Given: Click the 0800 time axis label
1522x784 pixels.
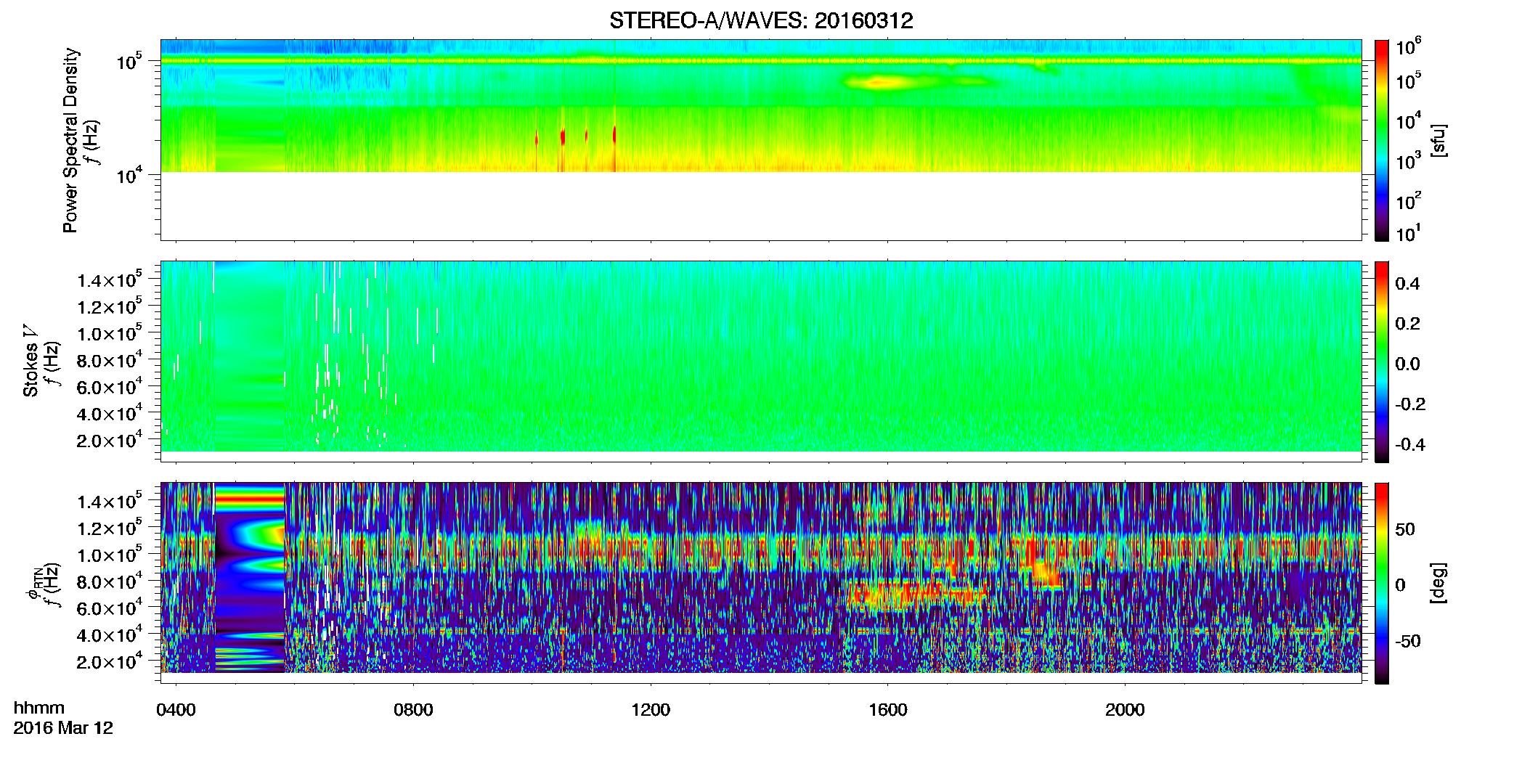Looking at the screenshot, I should 413,710.
